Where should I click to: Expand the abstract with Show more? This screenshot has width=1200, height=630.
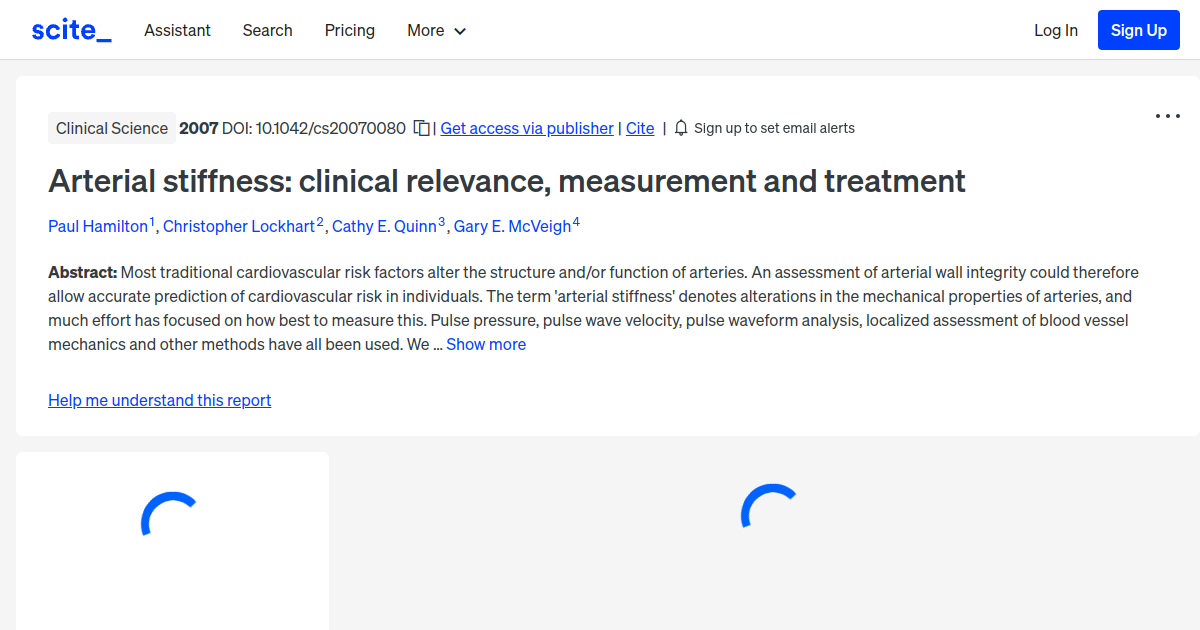tap(486, 344)
